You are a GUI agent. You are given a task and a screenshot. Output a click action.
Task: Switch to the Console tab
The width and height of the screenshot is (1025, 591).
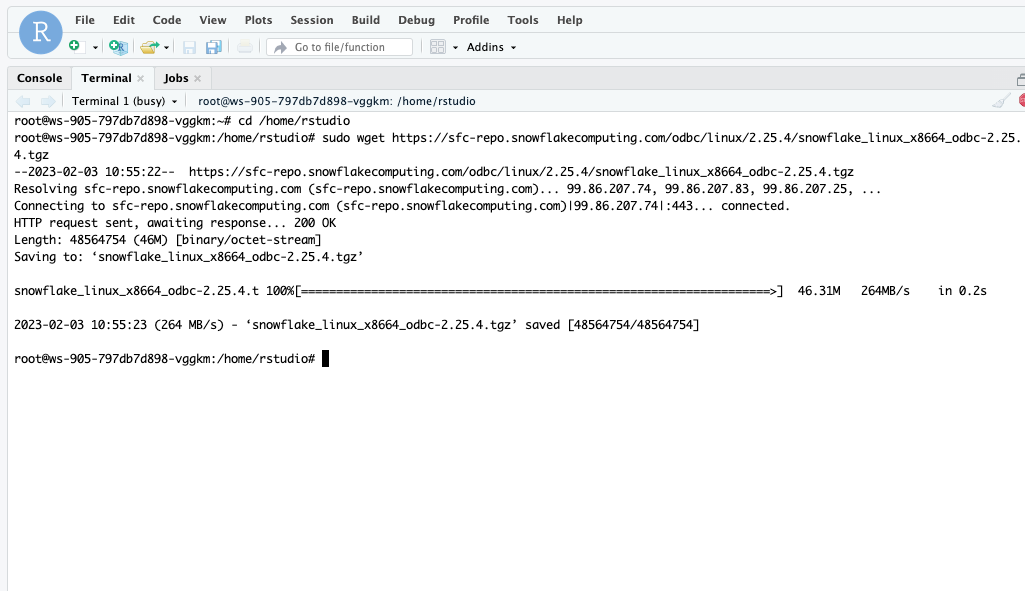click(x=39, y=78)
